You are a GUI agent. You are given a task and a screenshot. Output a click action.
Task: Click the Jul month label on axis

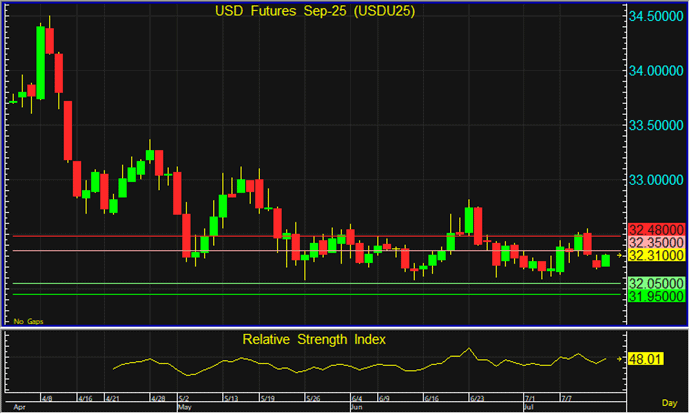(x=529, y=408)
